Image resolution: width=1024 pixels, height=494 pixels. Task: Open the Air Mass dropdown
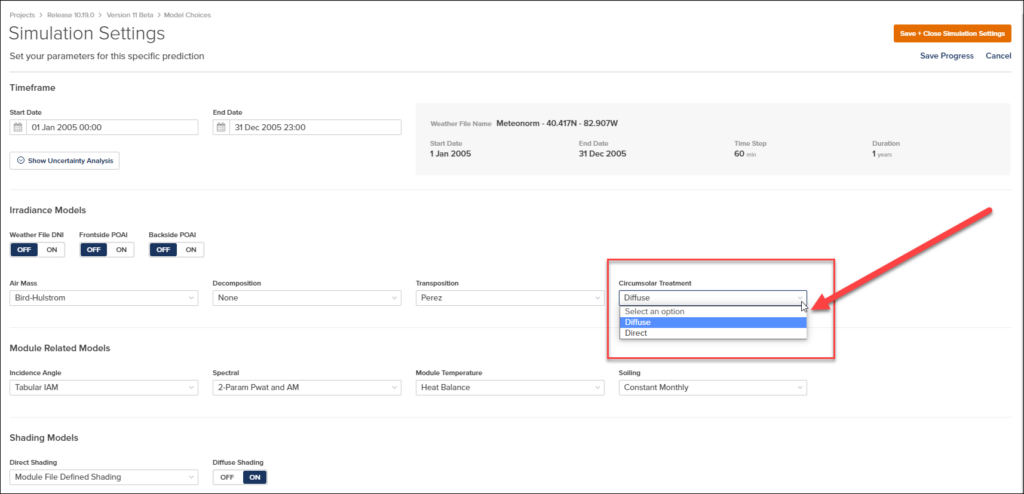coord(104,298)
